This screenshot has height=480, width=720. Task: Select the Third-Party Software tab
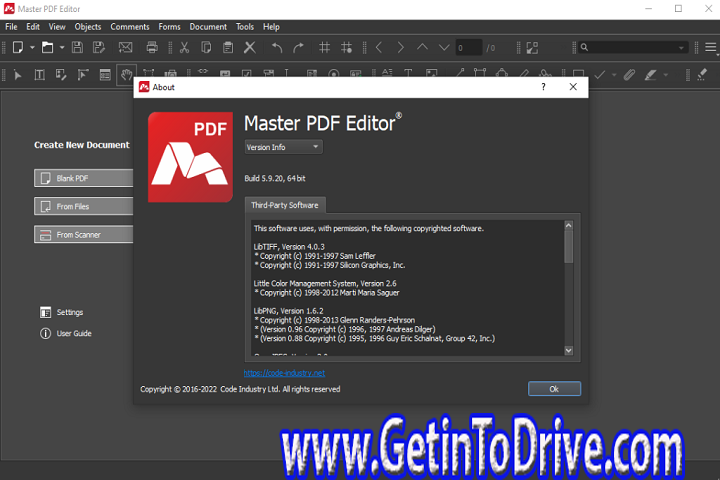pos(285,205)
